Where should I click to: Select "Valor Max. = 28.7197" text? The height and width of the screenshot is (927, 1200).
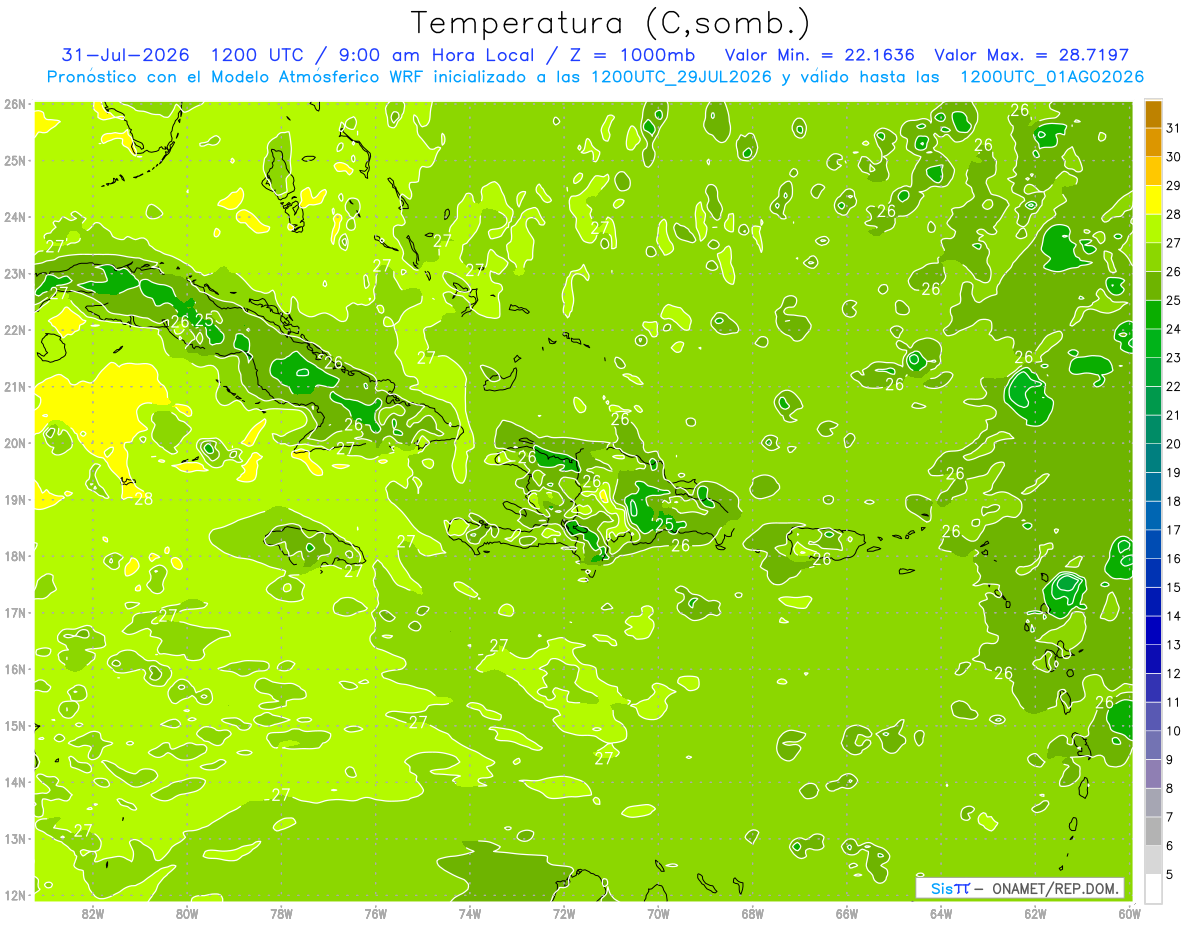coord(1031,55)
